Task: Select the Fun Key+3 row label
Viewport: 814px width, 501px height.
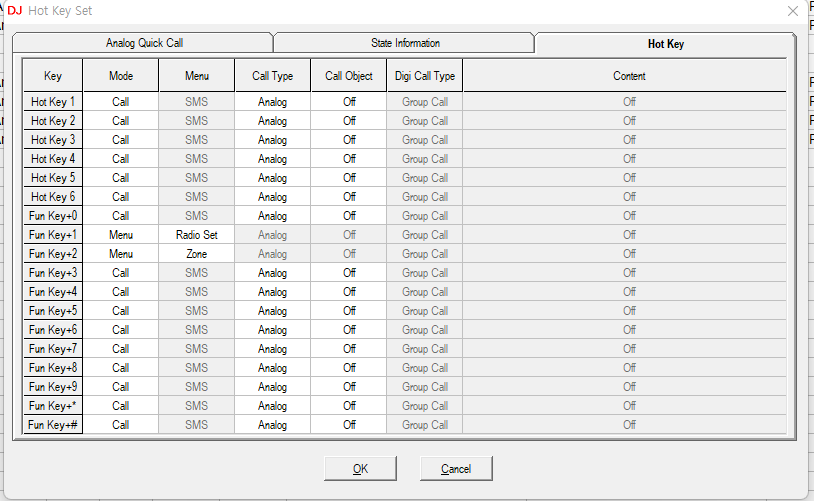Action: click(x=53, y=273)
